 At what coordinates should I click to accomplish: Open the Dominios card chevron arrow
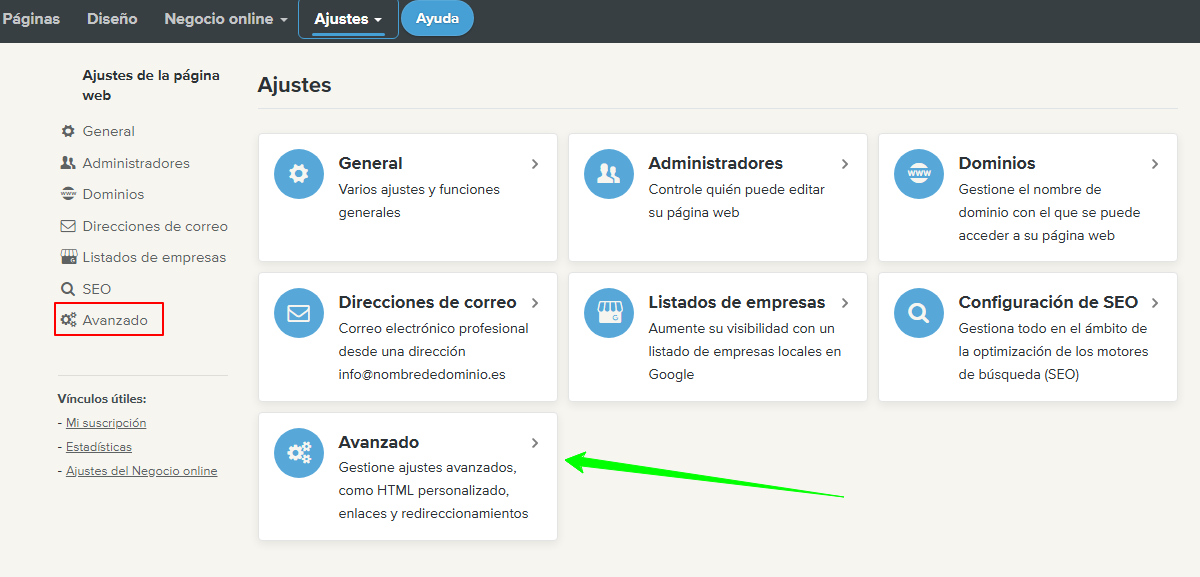pos(1155,164)
